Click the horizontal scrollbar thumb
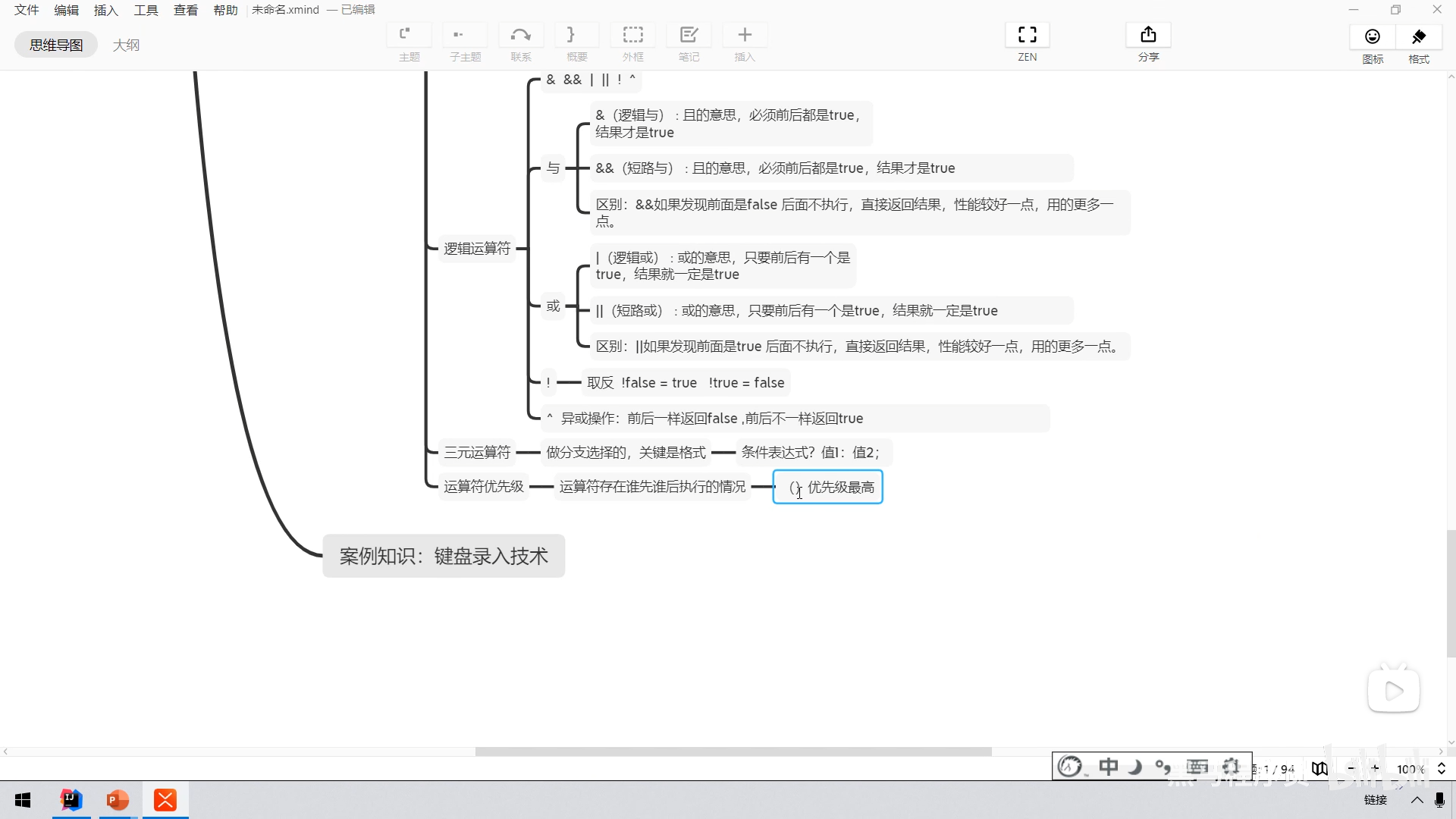This screenshot has width=1456, height=819. click(x=733, y=752)
